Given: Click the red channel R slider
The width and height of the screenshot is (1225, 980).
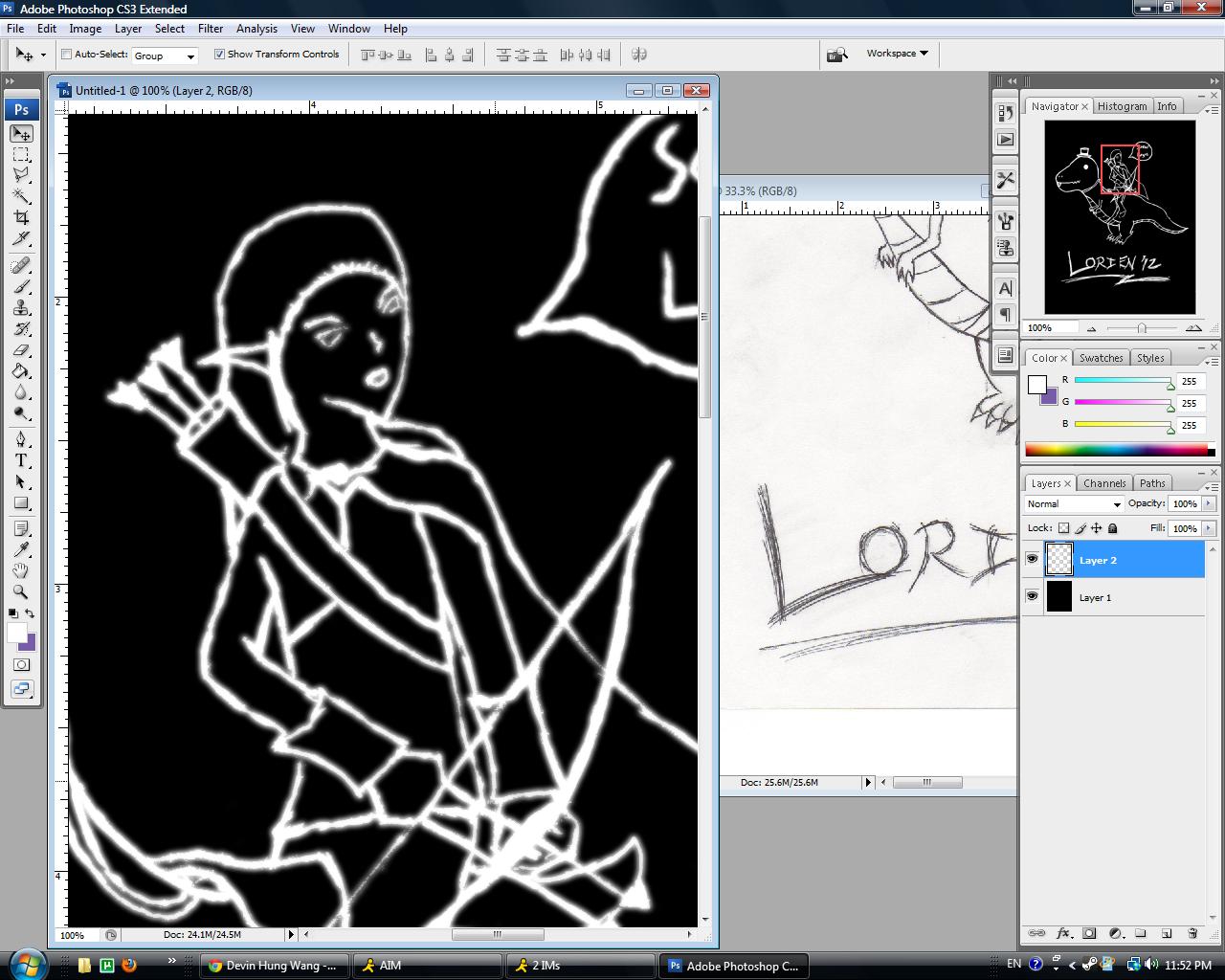Looking at the screenshot, I should point(1122,381).
